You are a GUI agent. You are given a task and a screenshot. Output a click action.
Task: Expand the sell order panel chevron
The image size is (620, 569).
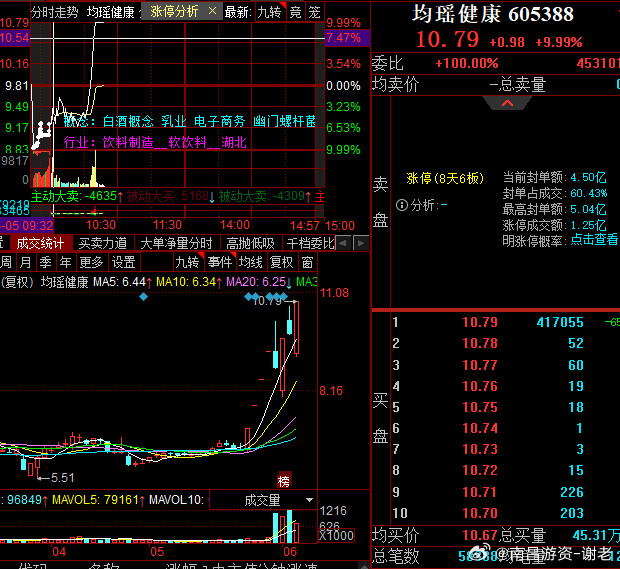click(x=507, y=103)
